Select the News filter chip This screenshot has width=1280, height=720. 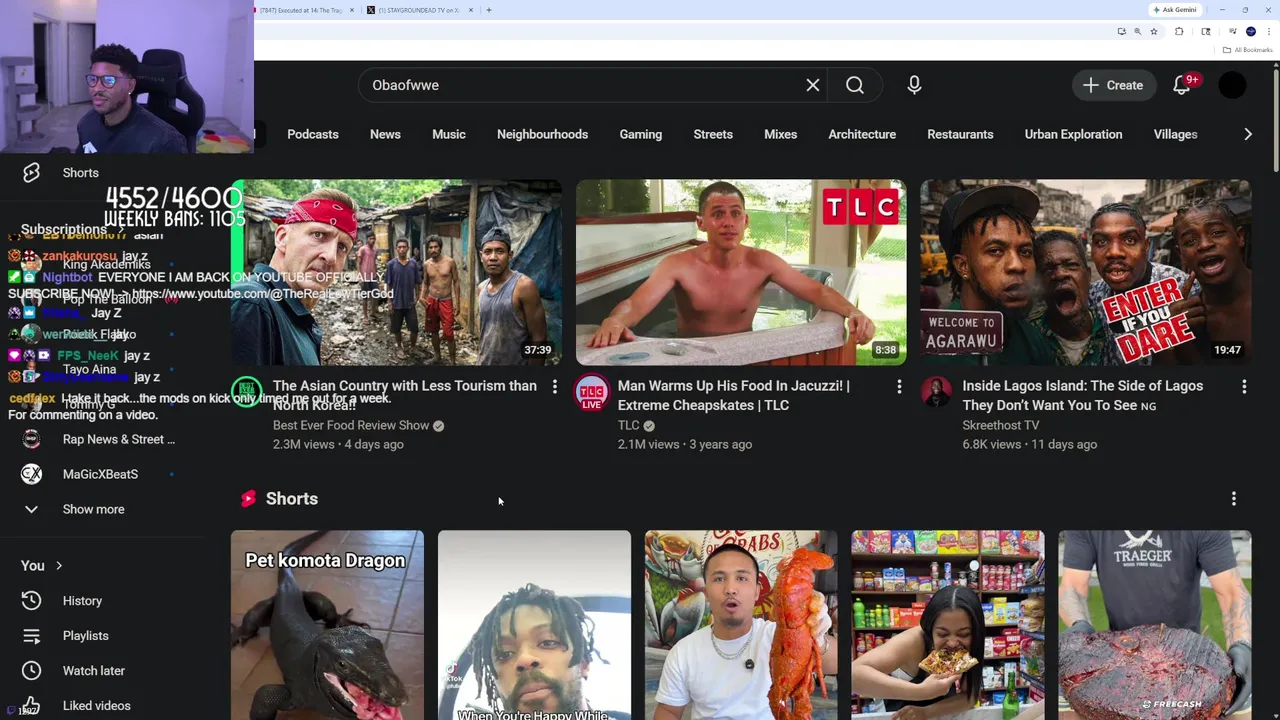(x=385, y=134)
